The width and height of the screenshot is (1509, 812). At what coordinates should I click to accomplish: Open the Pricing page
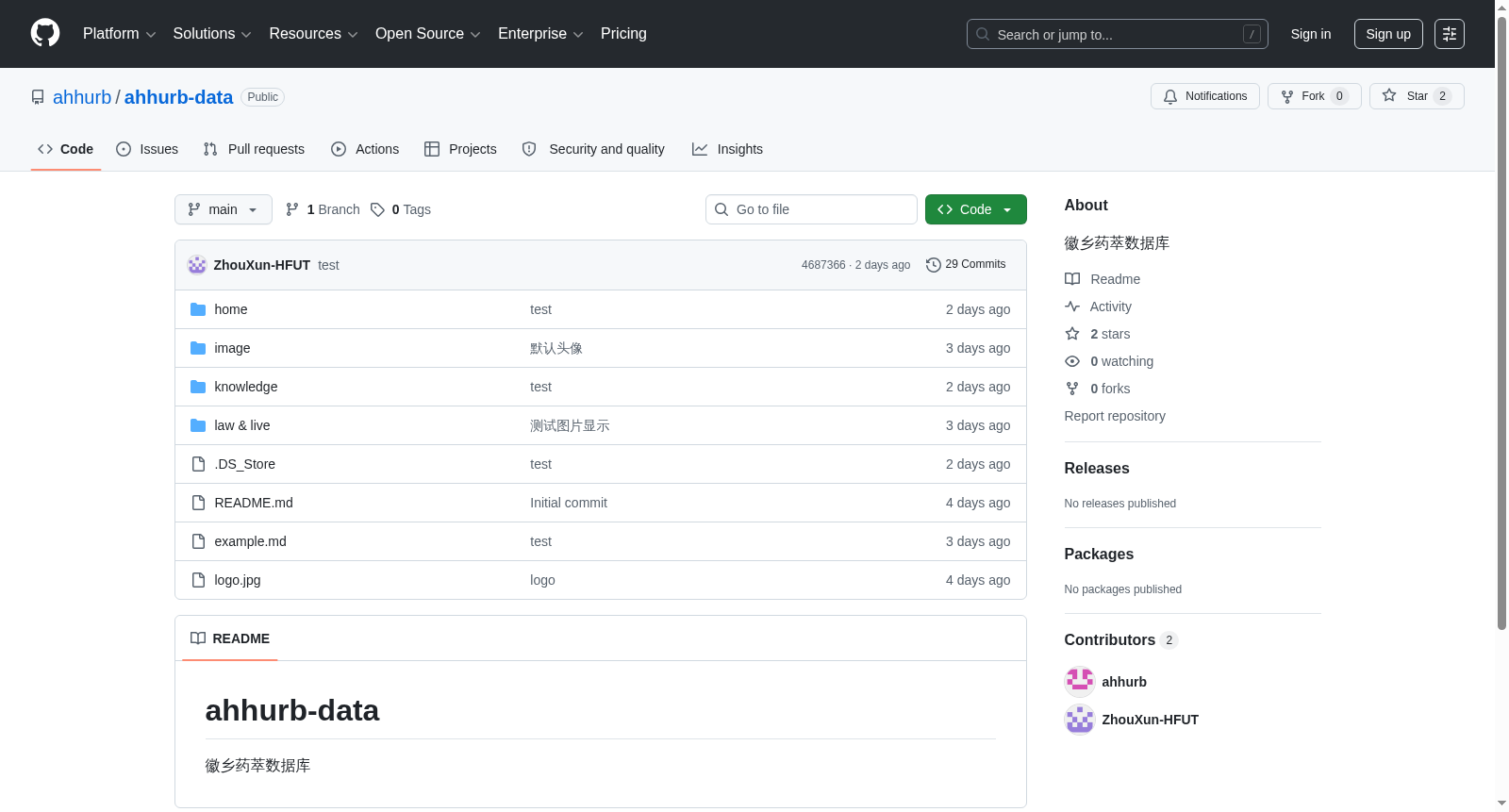point(623,34)
